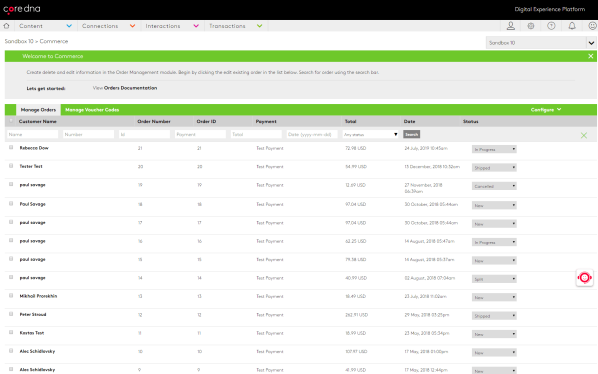Open the user profile icon

(x=511, y=26)
